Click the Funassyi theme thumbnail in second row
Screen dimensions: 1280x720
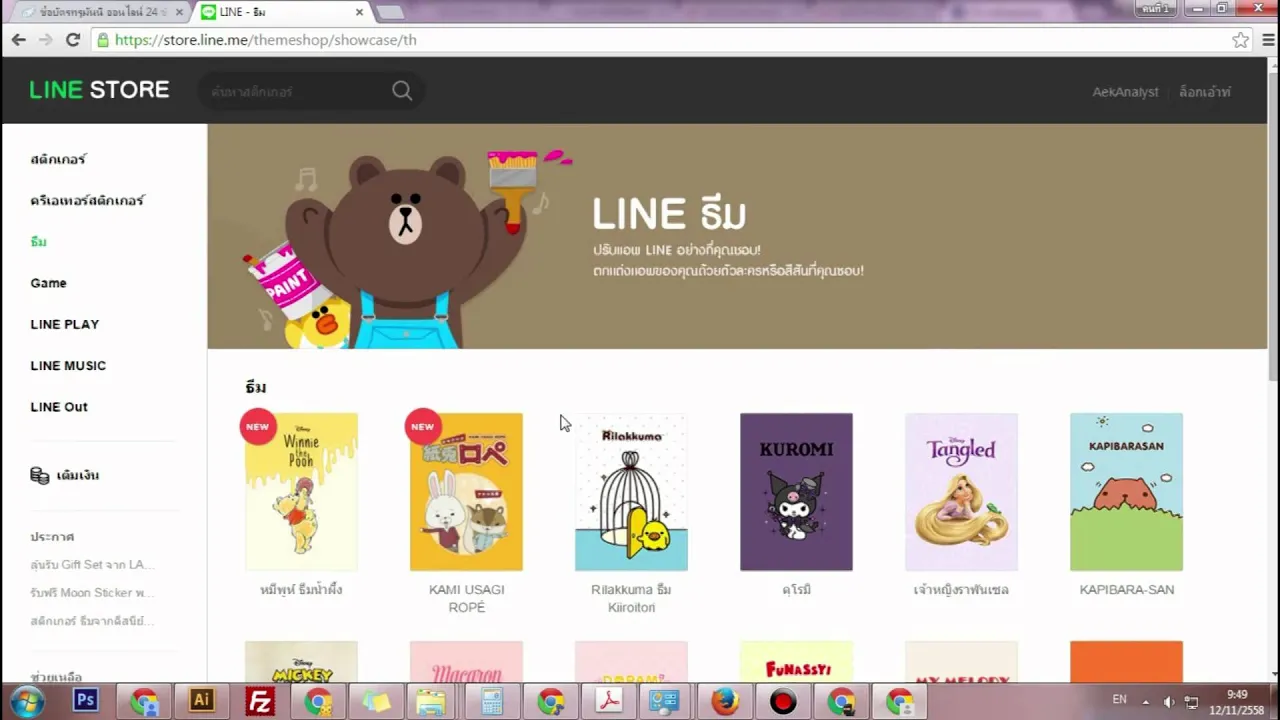pos(796,662)
